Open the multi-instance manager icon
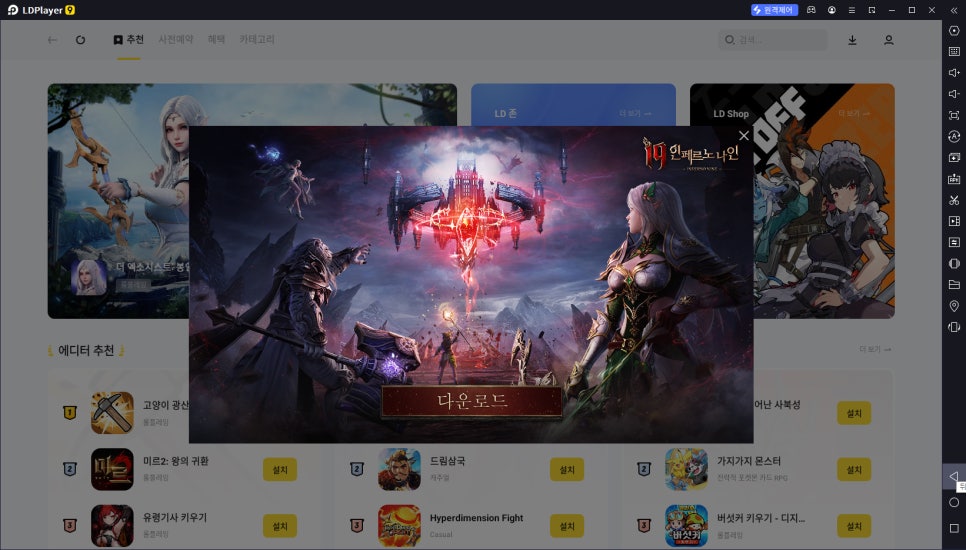The width and height of the screenshot is (966, 550). tap(954, 158)
